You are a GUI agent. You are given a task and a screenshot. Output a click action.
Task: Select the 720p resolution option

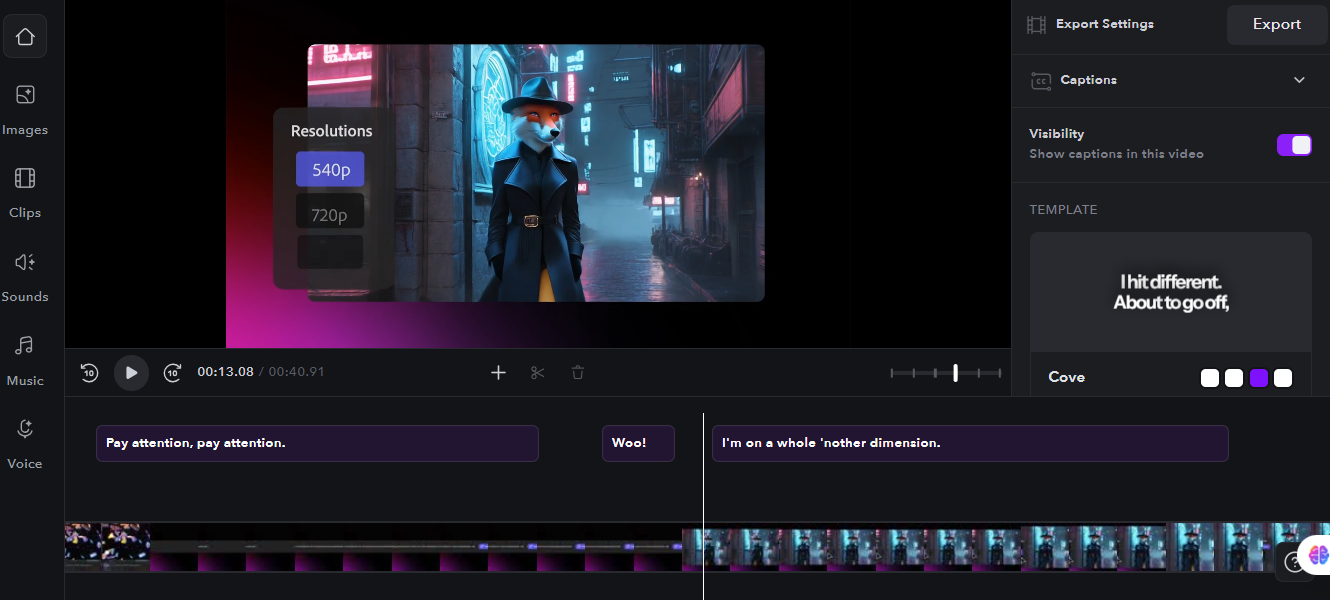[x=330, y=214]
